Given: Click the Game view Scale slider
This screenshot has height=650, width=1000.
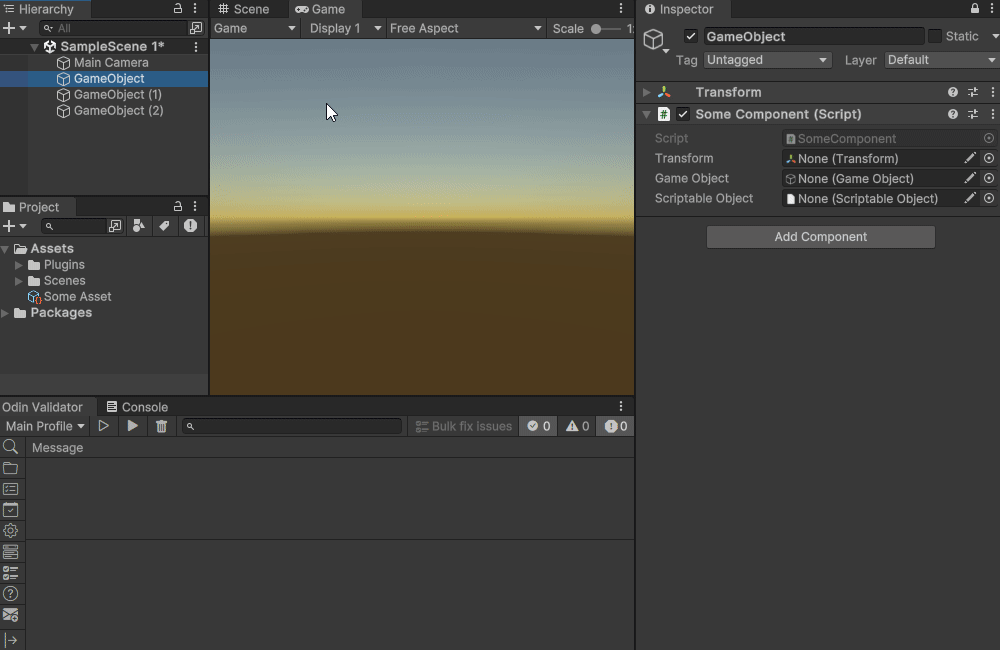Looking at the screenshot, I should 605,29.
